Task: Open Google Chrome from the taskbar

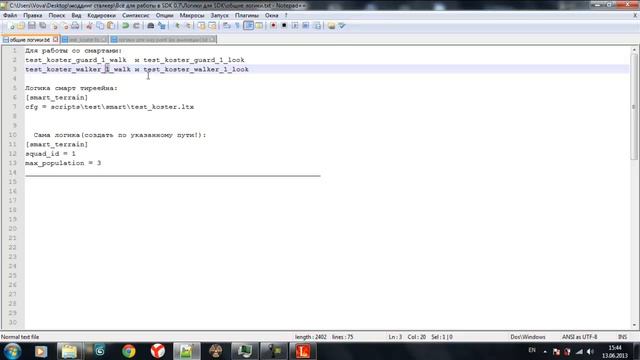Action: click(x=129, y=351)
